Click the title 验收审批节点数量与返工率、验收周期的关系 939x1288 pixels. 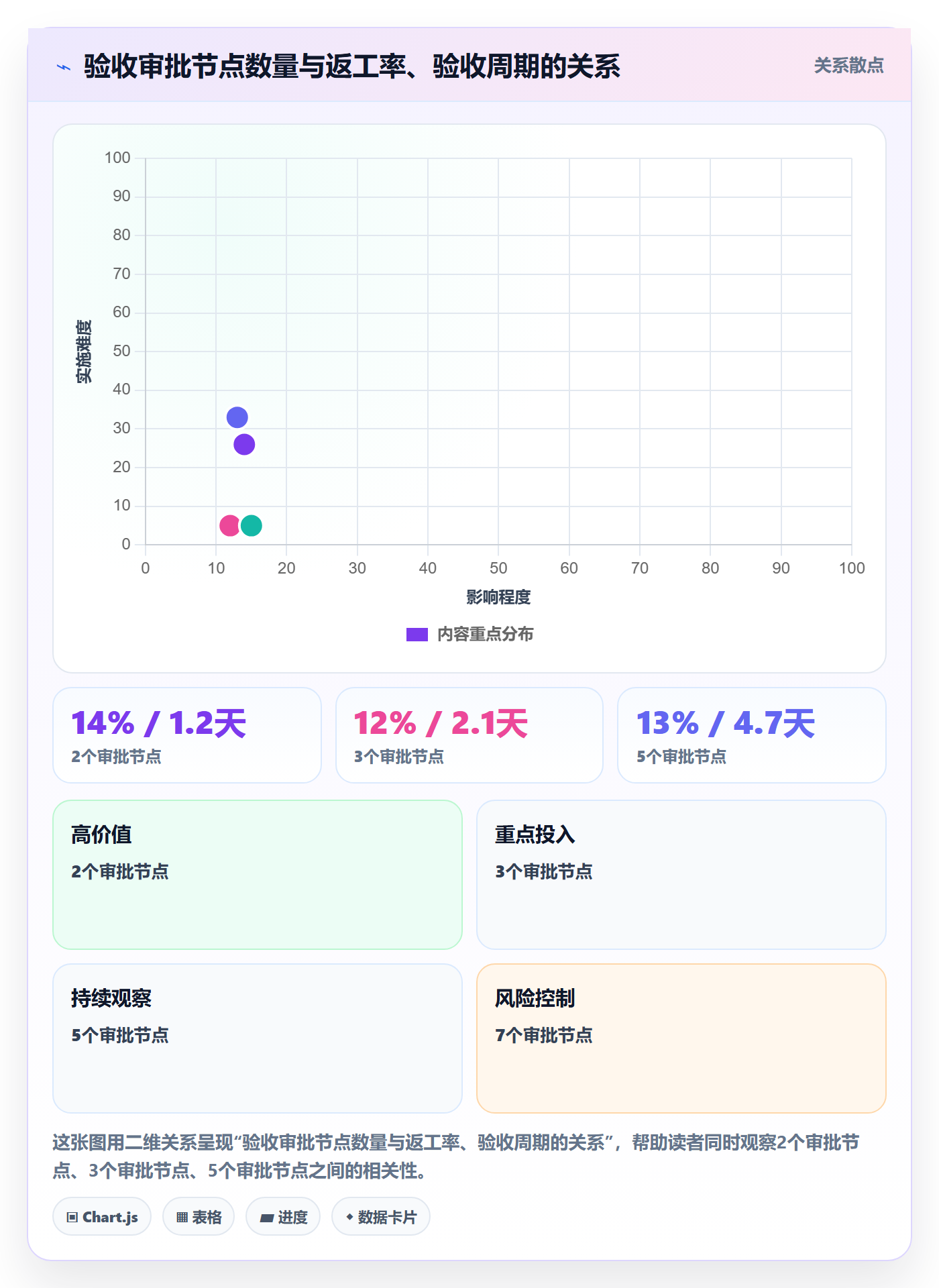tap(352, 66)
